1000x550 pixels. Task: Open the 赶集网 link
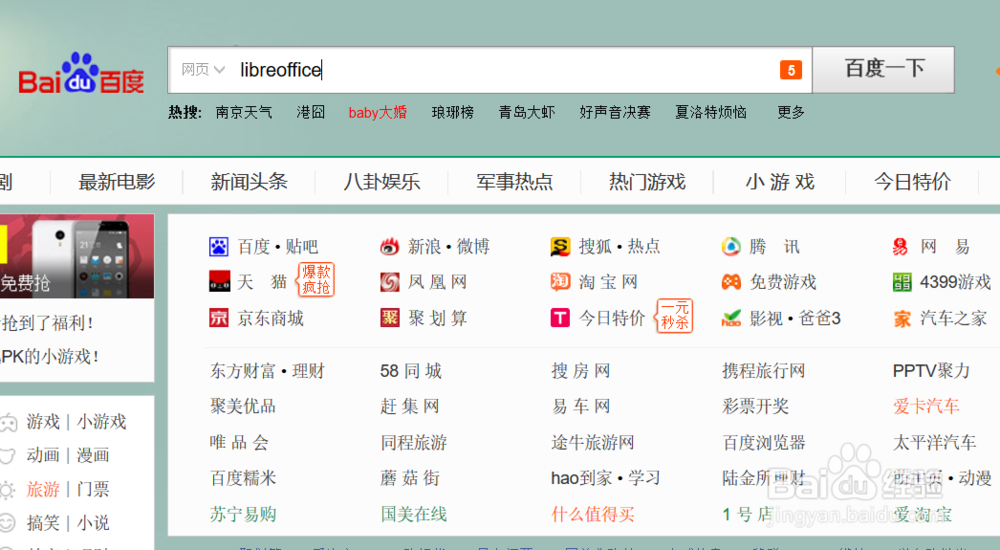click(x=409, y=406)
